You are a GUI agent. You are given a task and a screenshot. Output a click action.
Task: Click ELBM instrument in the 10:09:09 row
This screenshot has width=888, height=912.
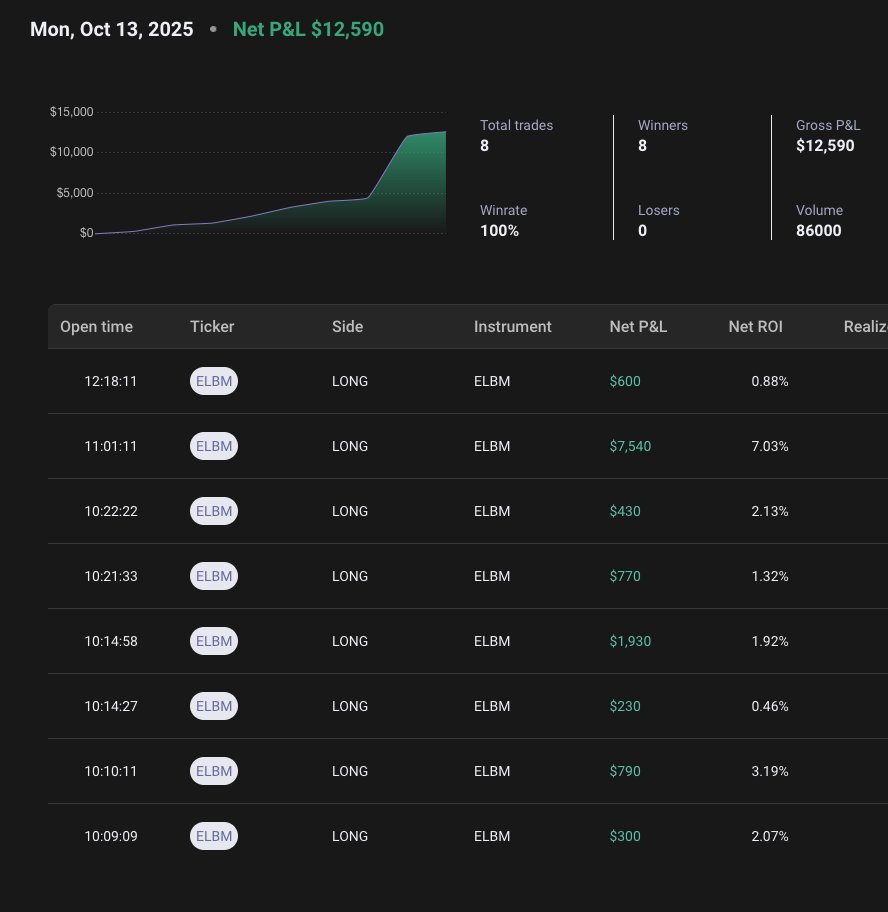click(492, 836)
